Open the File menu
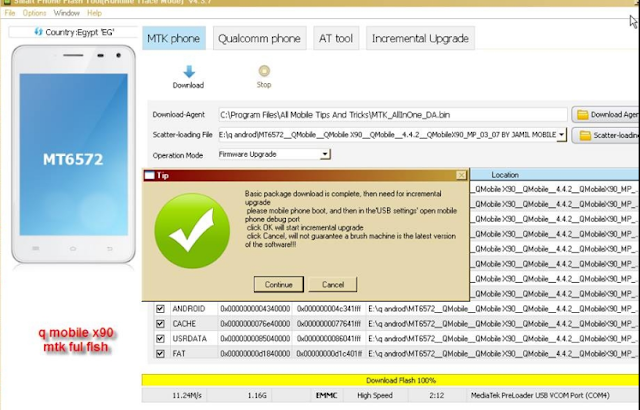Image resolution: width=640 pixels, height=410 pixels. (x=10, y=13)
